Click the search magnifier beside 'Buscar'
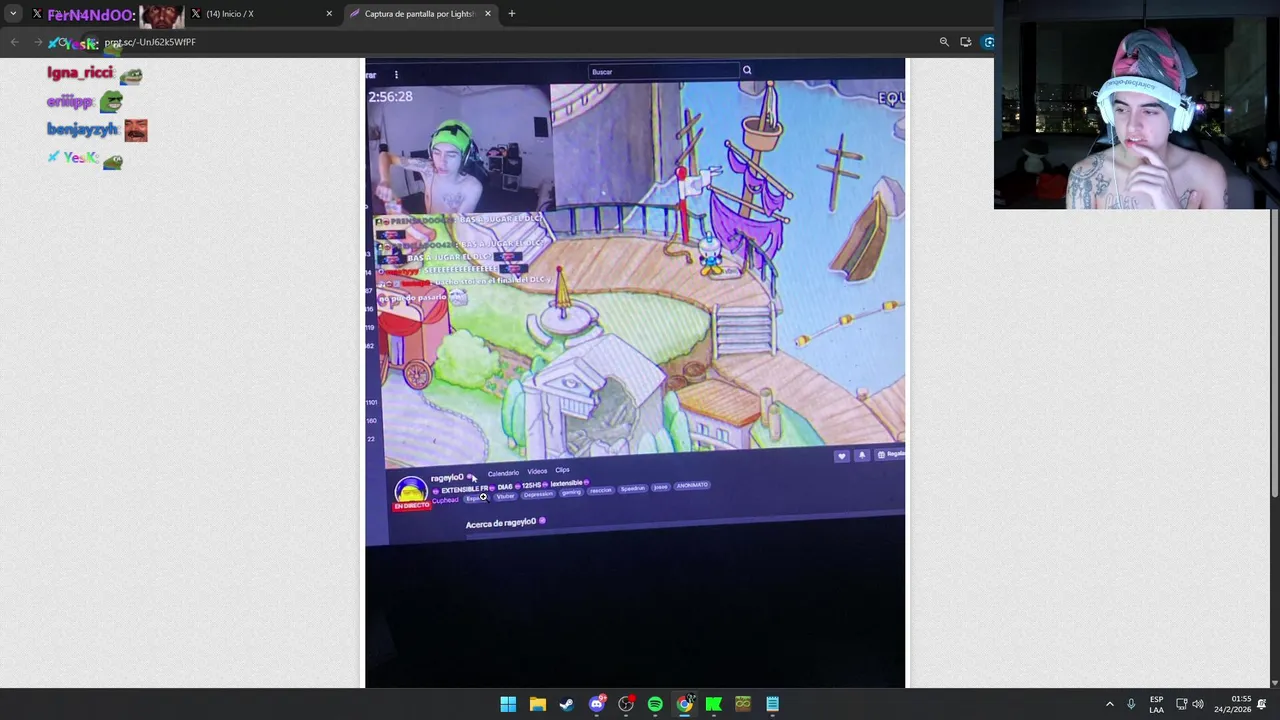 point(747,70)
